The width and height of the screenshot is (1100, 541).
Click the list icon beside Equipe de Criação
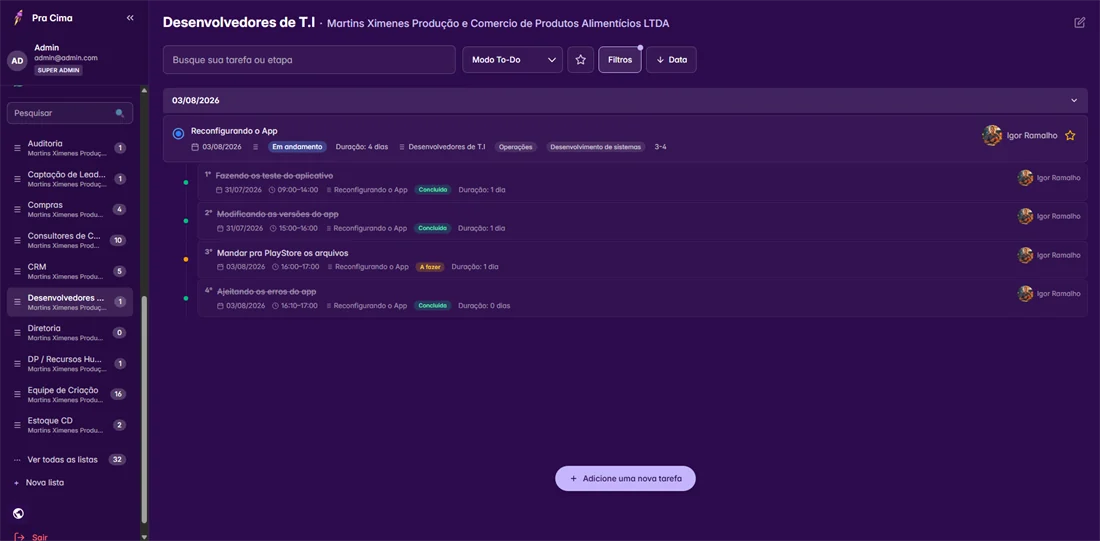click(18, 394)
